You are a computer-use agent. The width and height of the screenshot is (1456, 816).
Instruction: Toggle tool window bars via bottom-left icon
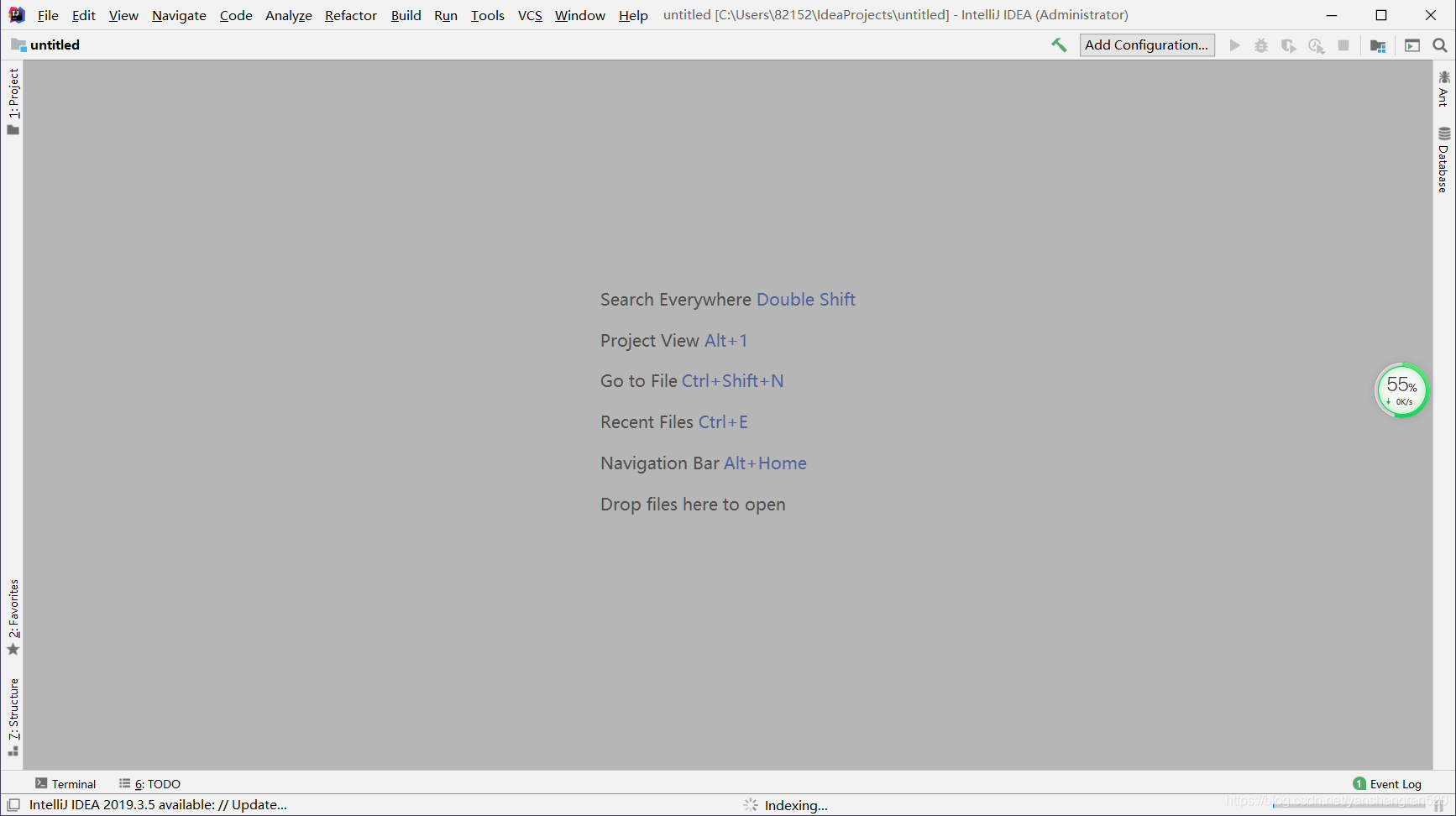tap(13, 804)
